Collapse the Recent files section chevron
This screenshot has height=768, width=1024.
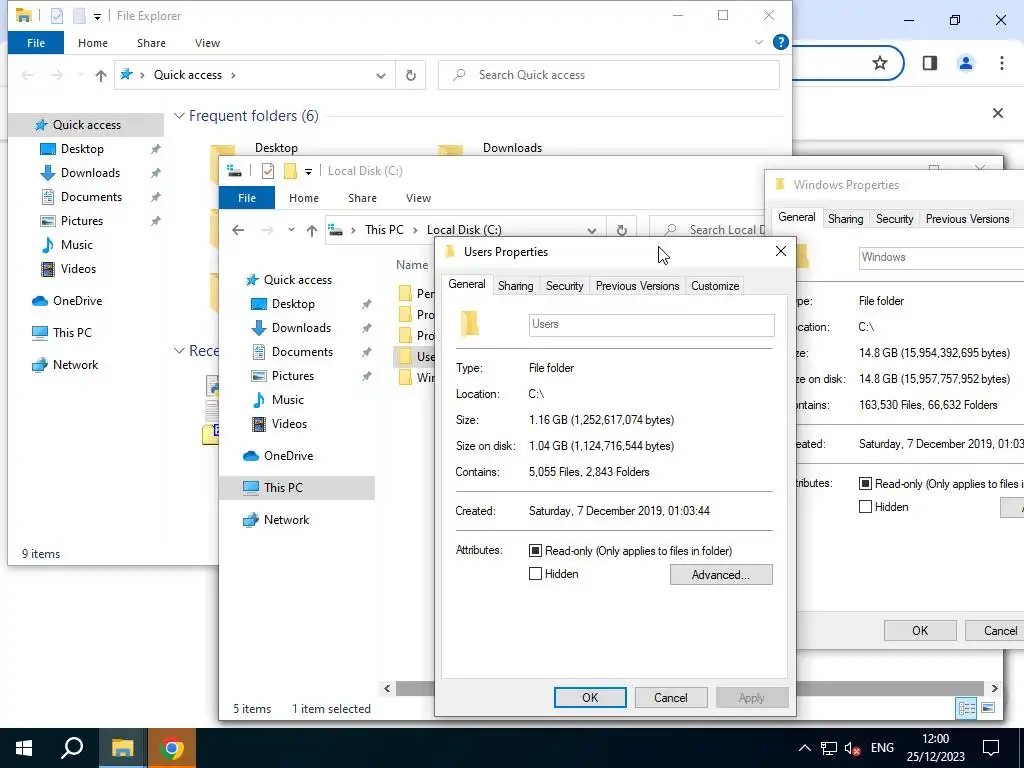point(179,351)
